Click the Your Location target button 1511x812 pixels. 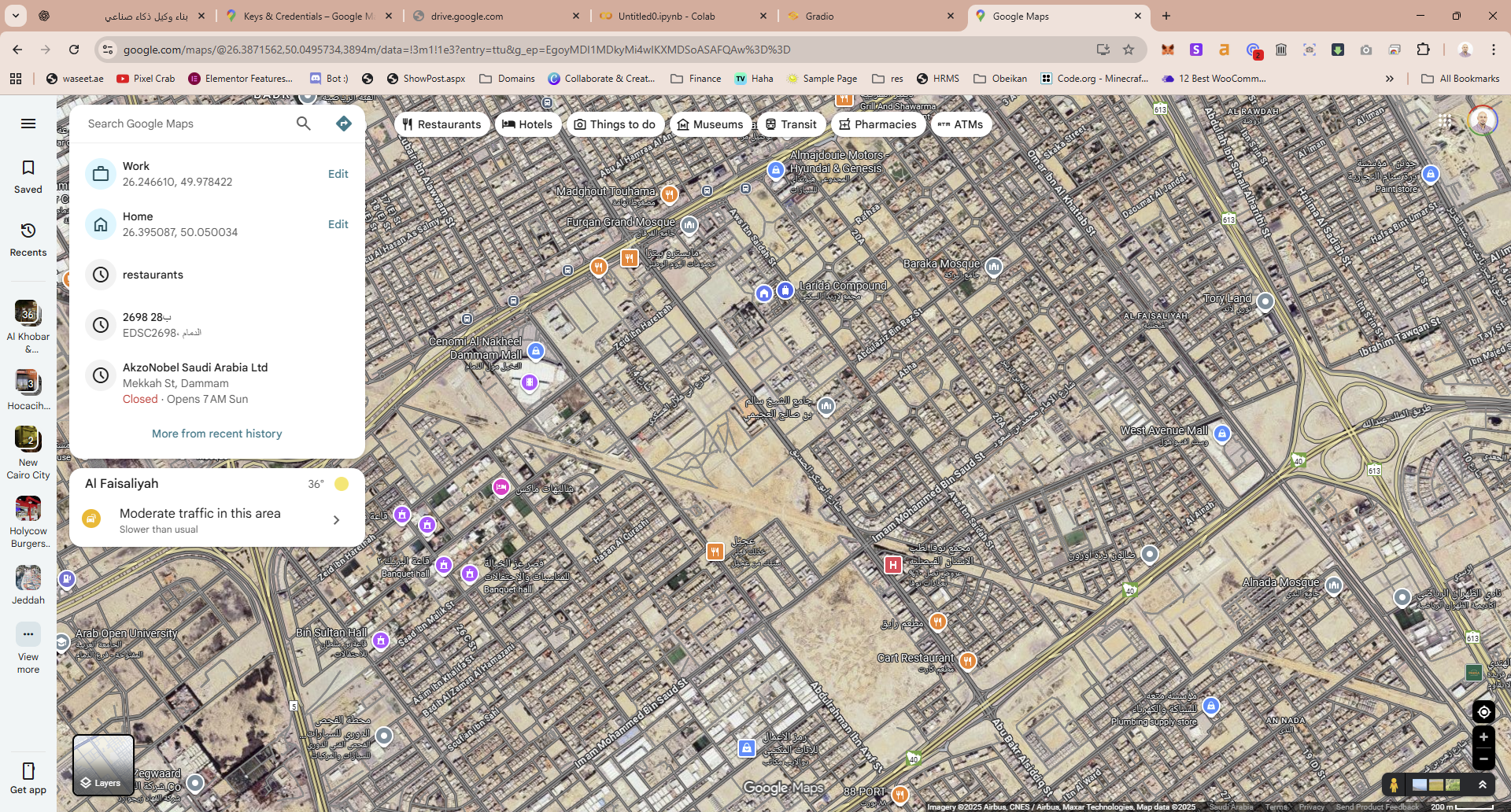point(1483,712)
